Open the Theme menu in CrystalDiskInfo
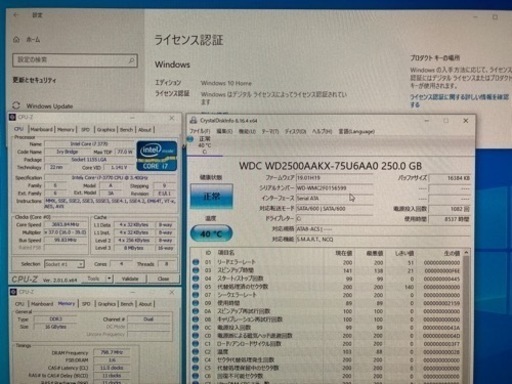The image size is (512, 384). click(x=270, y=131)
